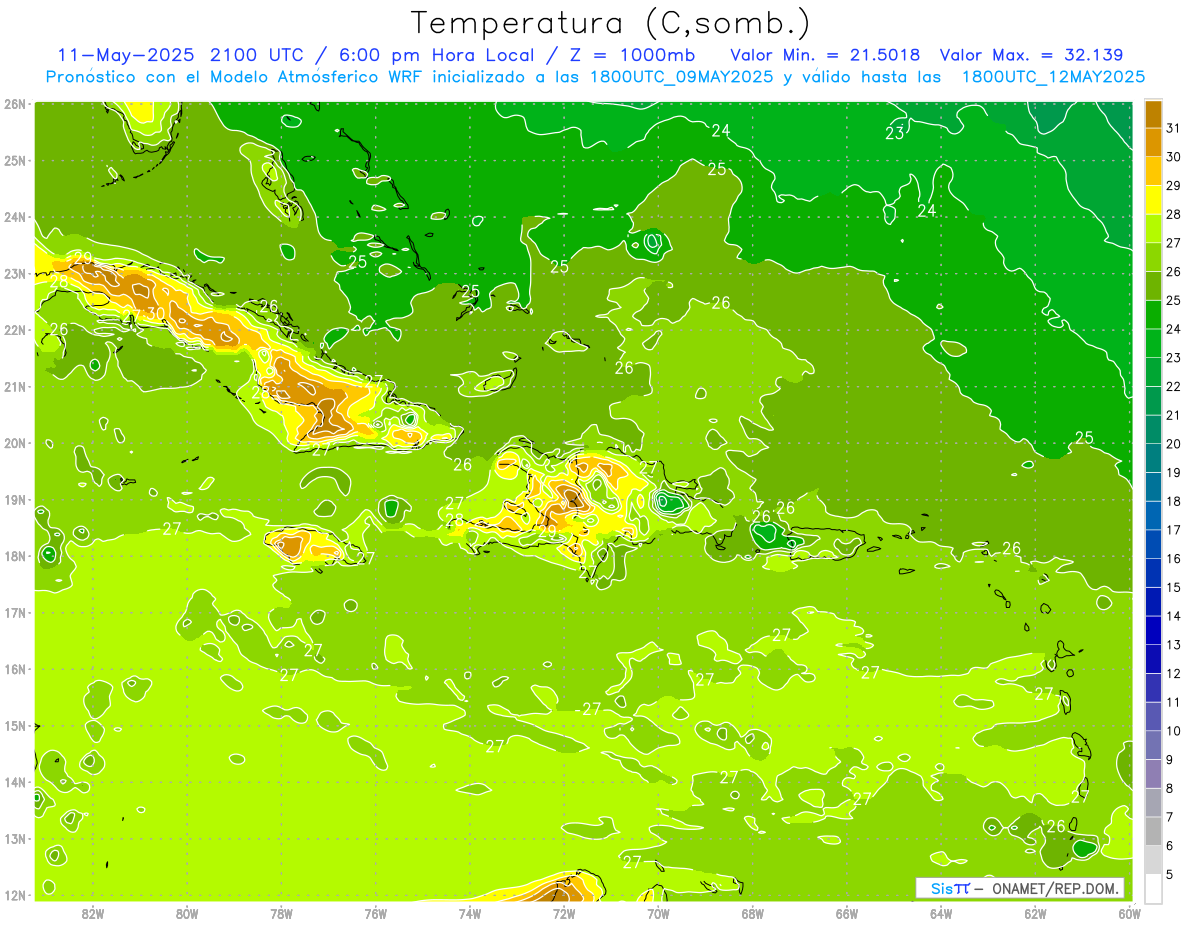
Task: Click the '60W' longitude axis label
Action: (x=1129, y=913)
